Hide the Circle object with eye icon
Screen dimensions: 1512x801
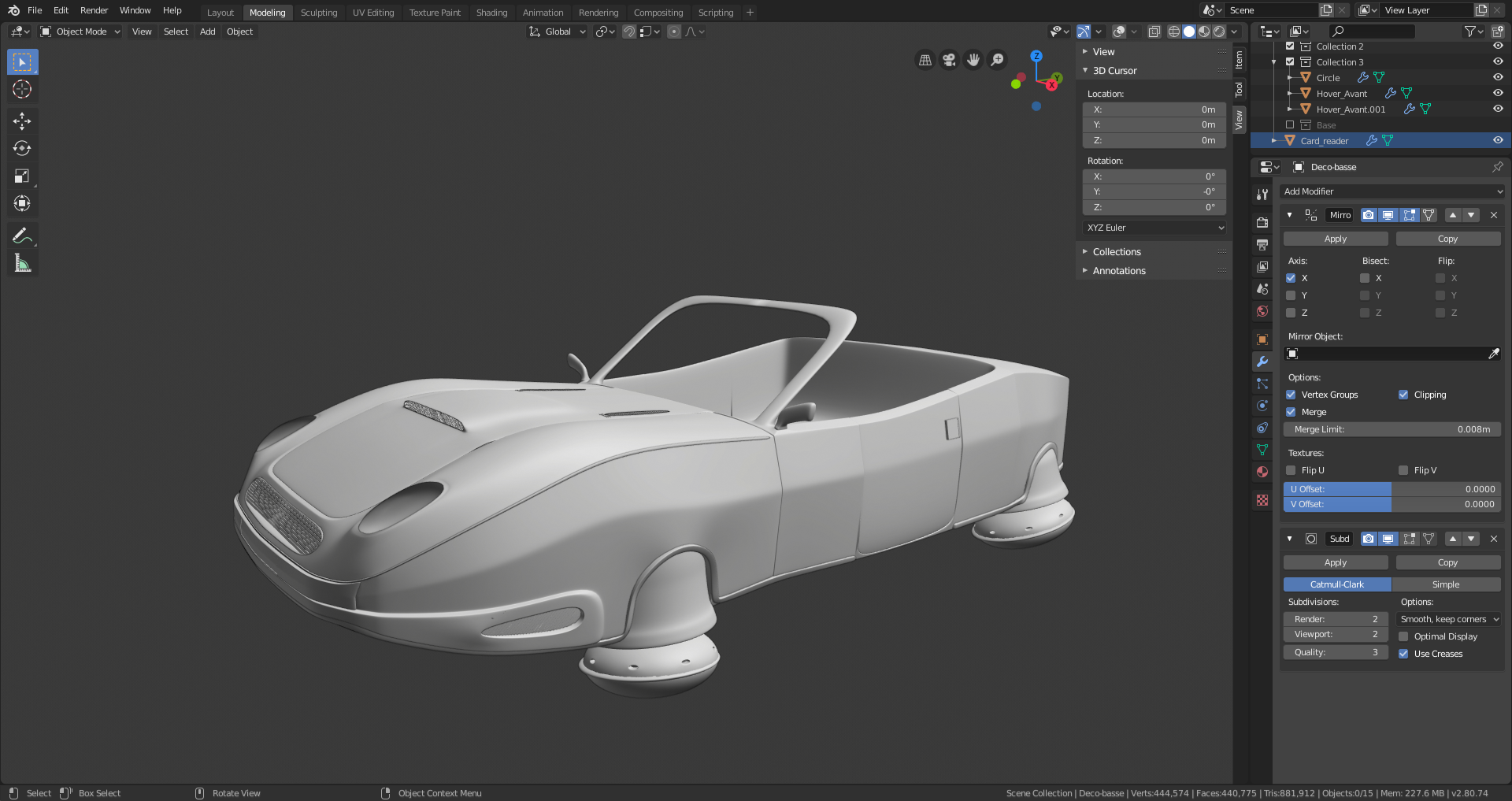tap(1497, 77)
